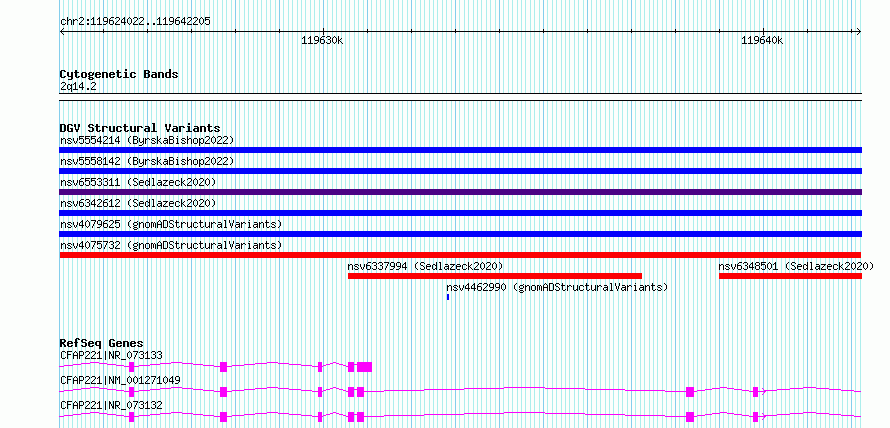Click the 119630k ruler tick label
The width and height of the screenshot is (890, 428).
click(x=322, y=40)
